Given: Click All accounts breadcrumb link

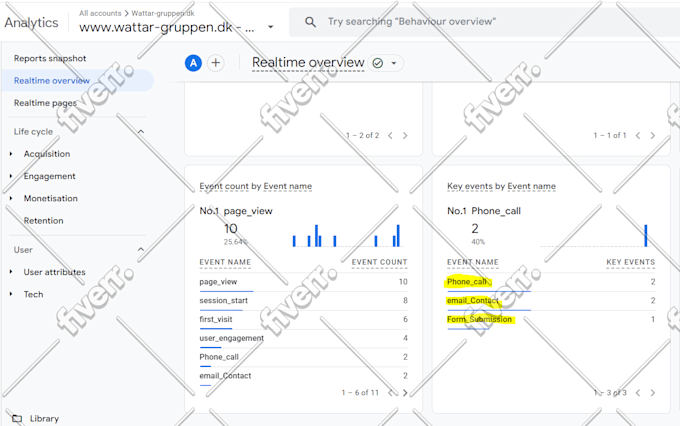Looking at the screenshot, I should [100, 13].
